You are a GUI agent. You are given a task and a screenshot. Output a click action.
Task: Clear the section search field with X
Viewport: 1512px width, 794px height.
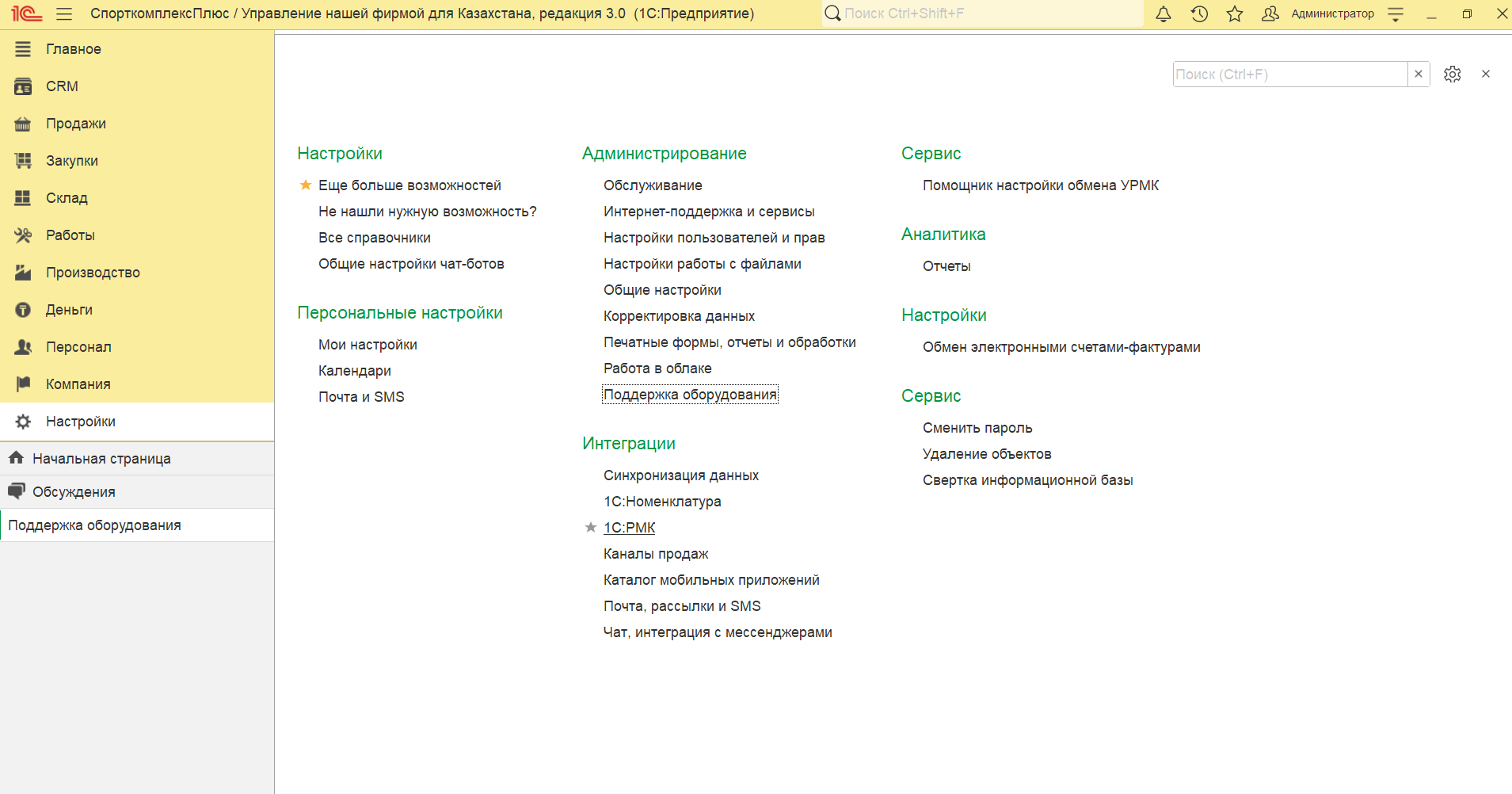click(x=1419, y=74)
